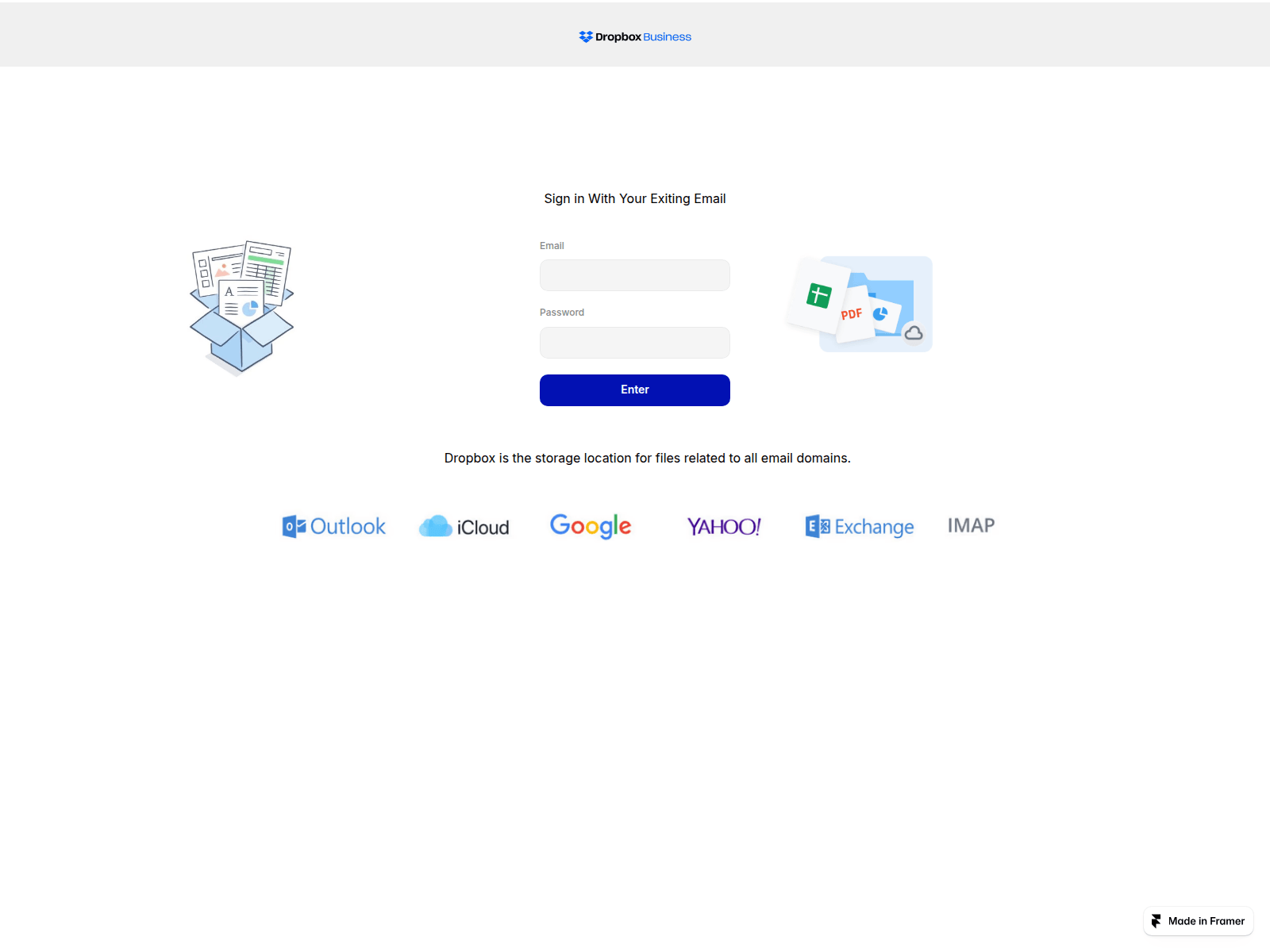Click the Email field label
The height and width of the screenshot is (952, 1270).
552,245
